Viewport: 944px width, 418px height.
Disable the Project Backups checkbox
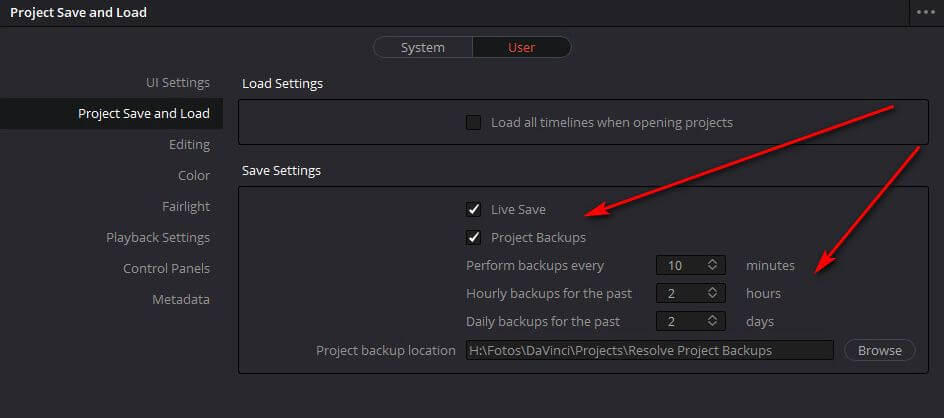pos(474,237)
